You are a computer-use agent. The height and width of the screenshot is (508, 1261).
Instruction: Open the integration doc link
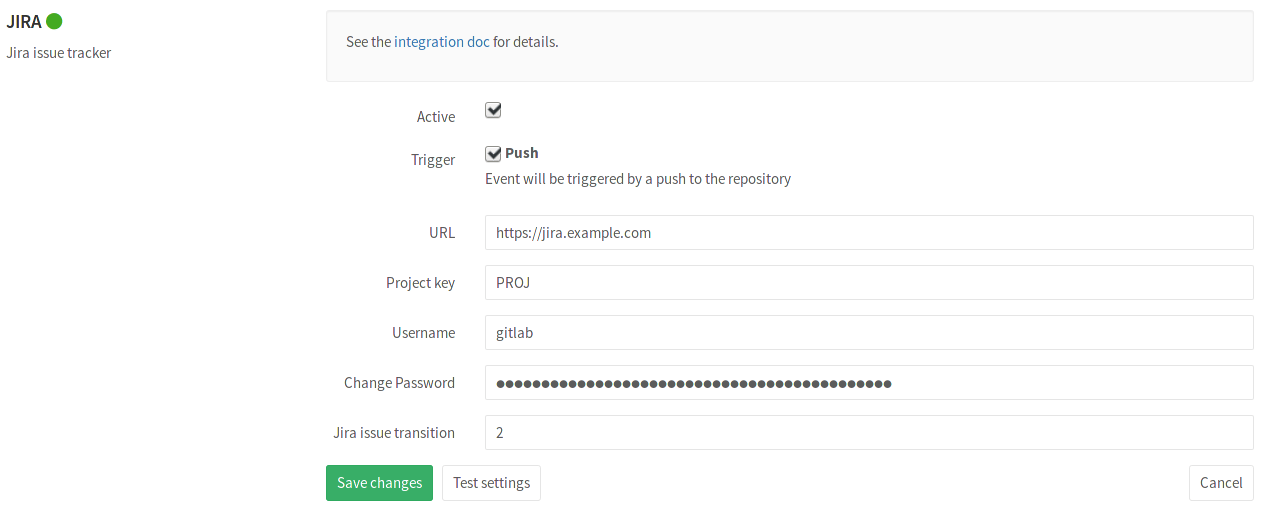coord(442,42)
